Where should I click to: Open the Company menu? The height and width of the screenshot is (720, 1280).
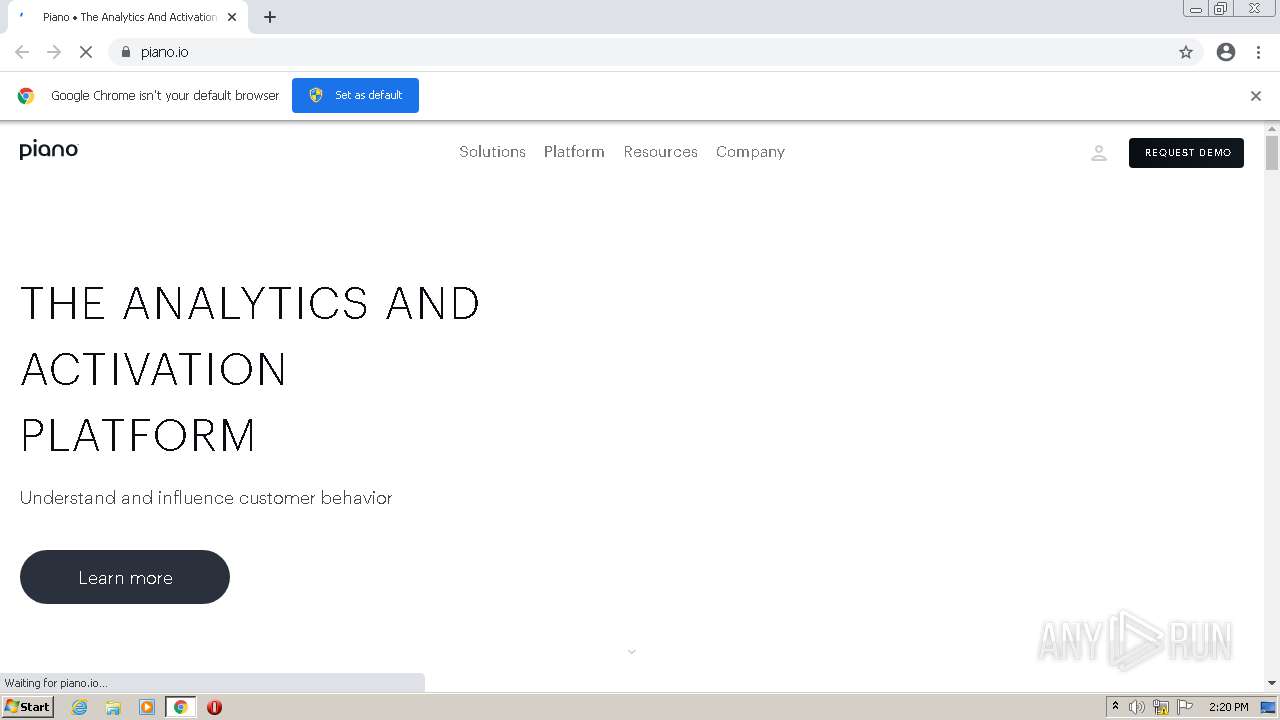coord(750,152)
